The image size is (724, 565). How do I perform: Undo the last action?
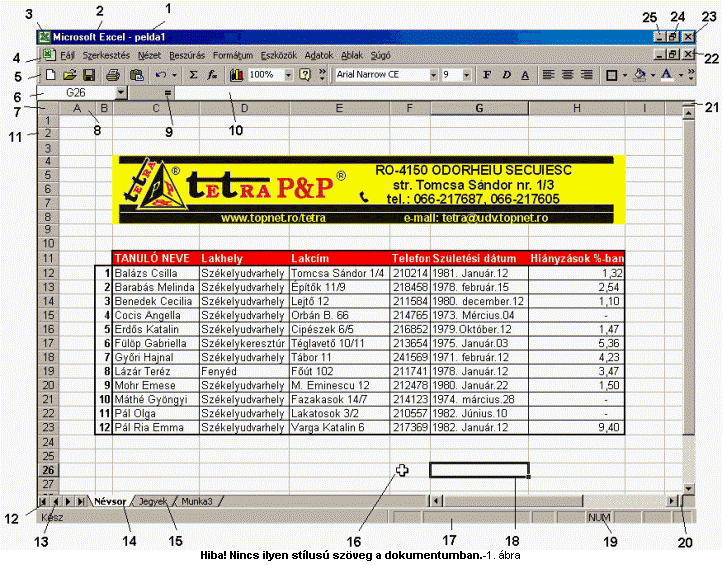click(x=161, y=75)
